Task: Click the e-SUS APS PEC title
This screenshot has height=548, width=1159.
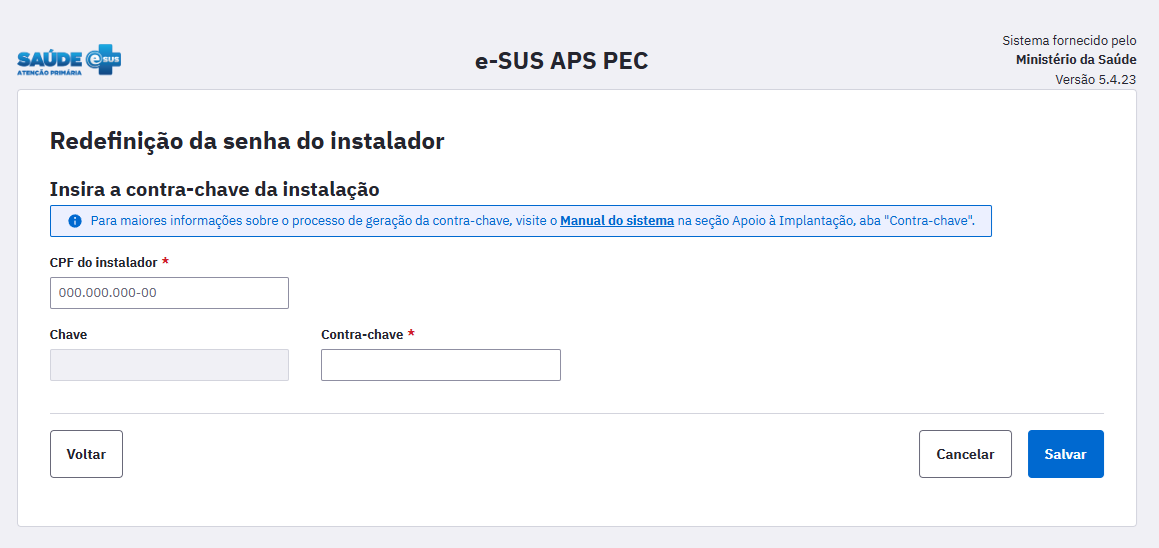Action: pyautogui.click(x=561, y=61)
